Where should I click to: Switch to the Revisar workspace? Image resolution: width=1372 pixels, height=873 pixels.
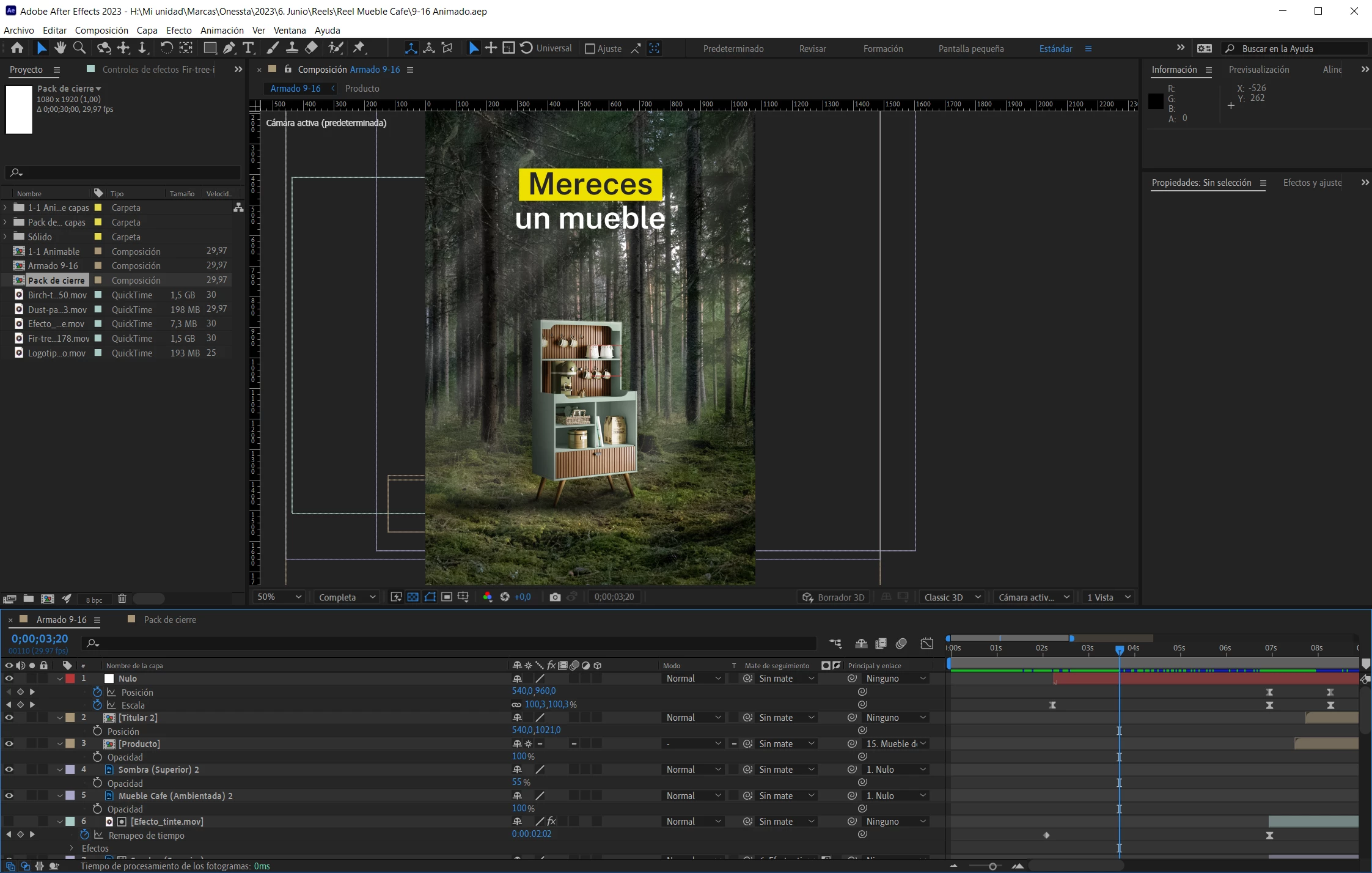[812, 49]
